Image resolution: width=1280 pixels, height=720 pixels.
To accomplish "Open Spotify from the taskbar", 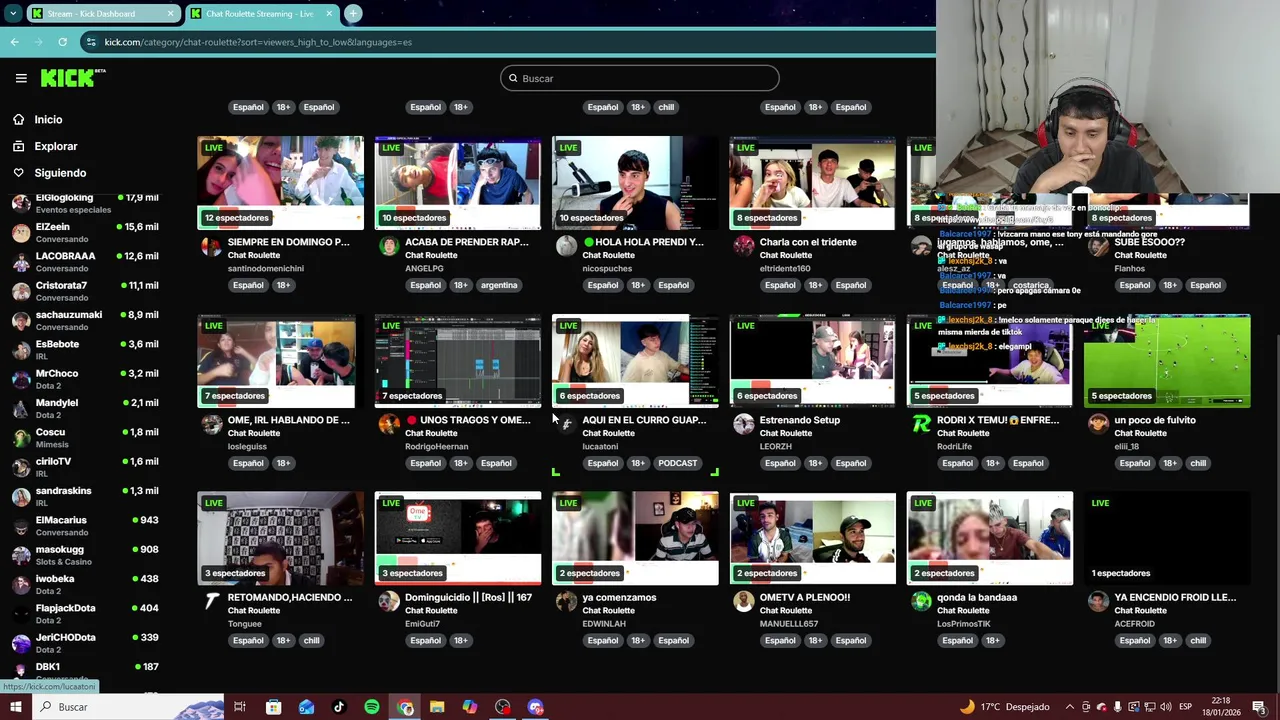I will pos(372,707).
